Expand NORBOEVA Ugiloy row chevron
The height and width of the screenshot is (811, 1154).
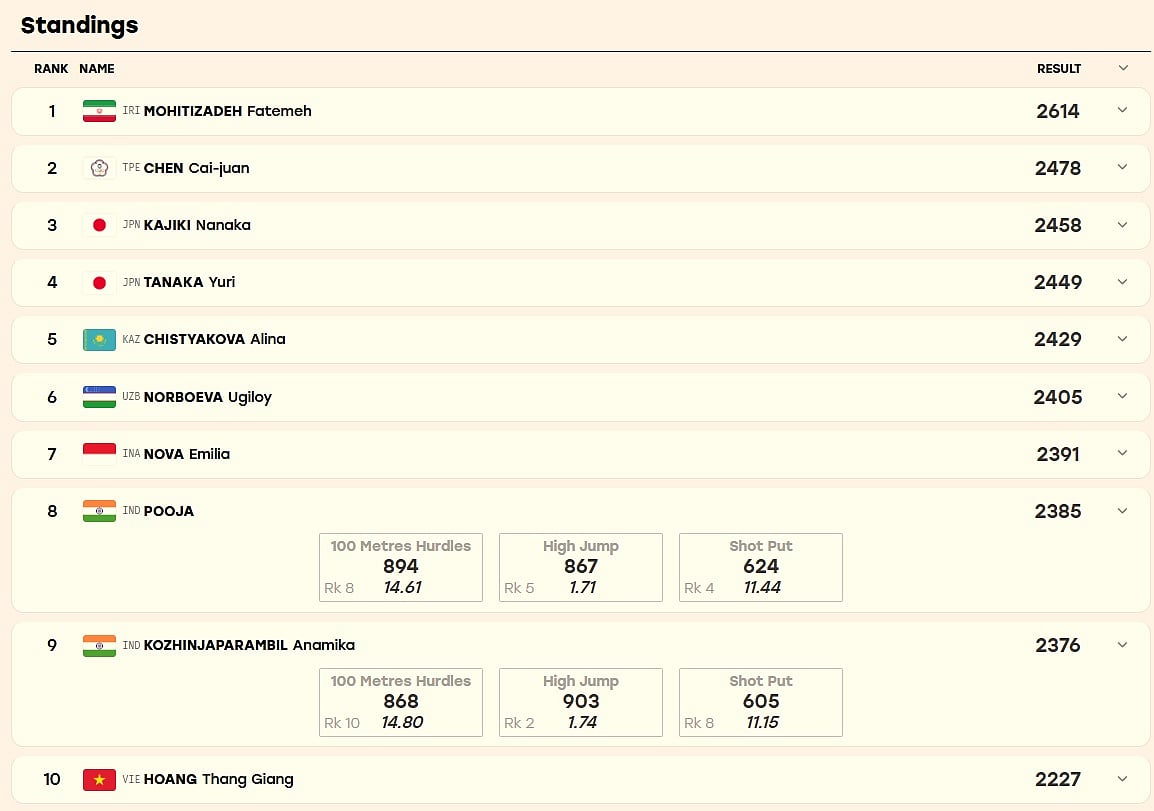click(x=1122, y=396)
